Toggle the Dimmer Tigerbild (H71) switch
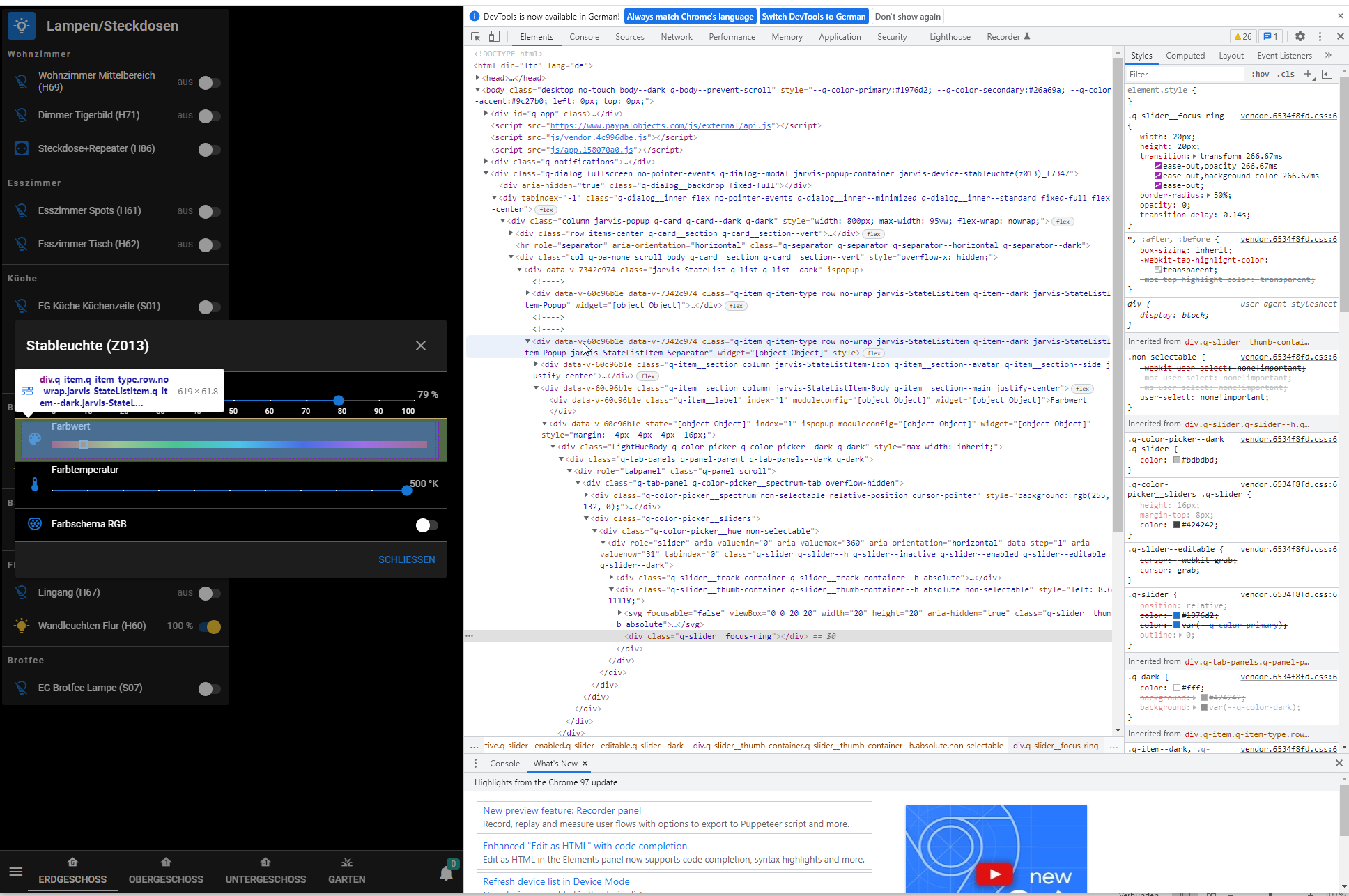The image size is (1349, 896). 209,116
